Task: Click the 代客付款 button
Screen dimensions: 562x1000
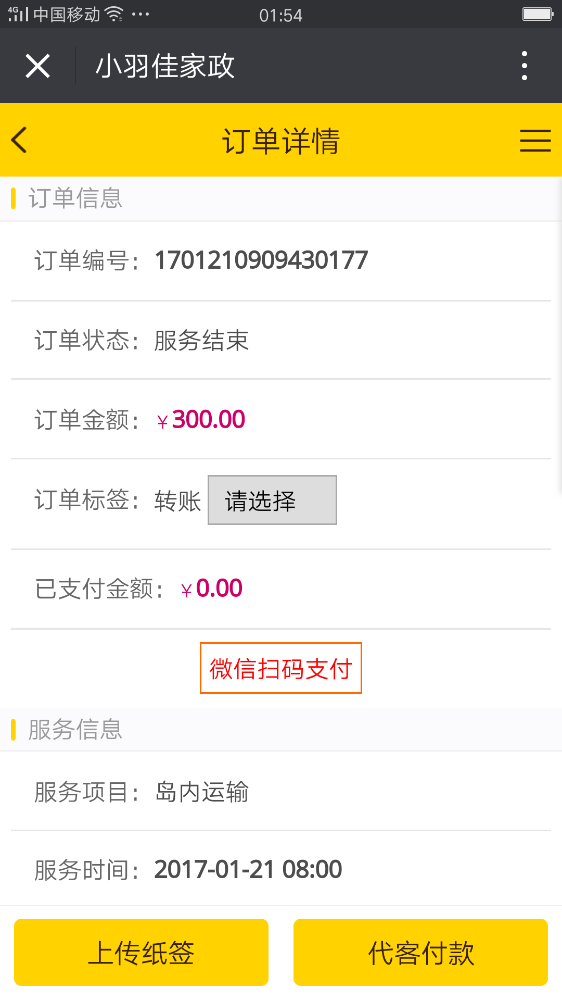Action: 420,952
